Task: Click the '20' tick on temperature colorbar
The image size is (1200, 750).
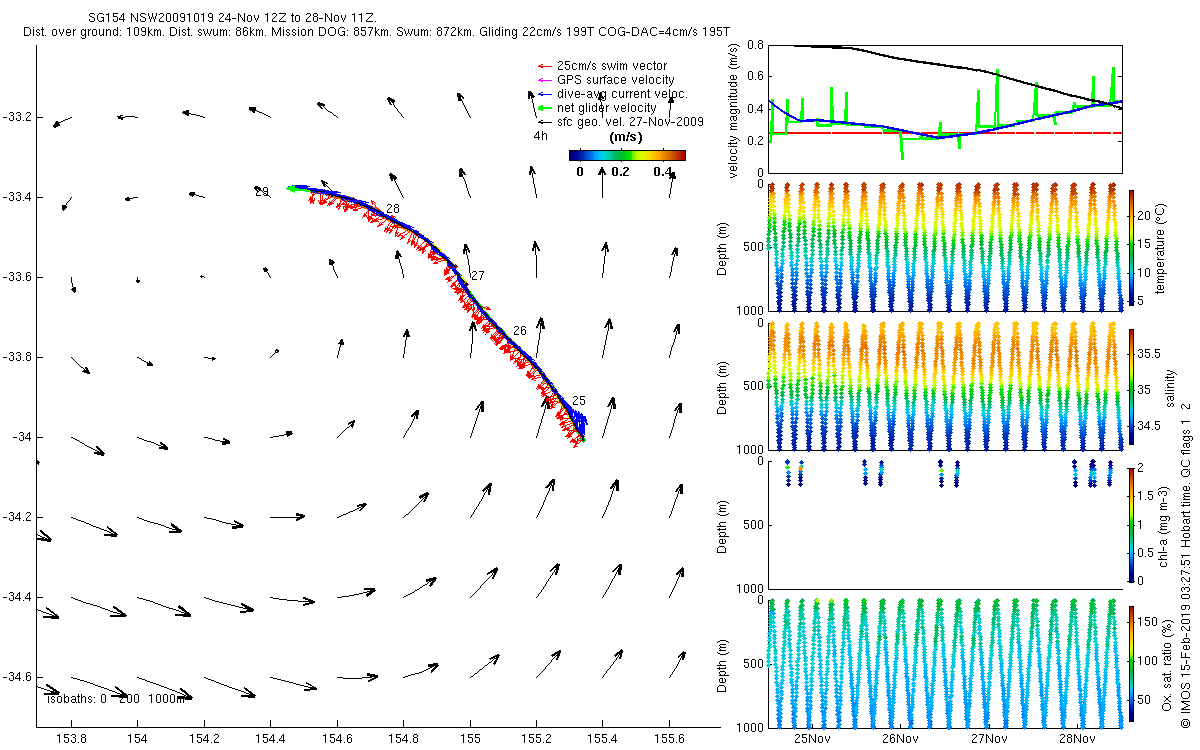Action: click(1146, 214)
